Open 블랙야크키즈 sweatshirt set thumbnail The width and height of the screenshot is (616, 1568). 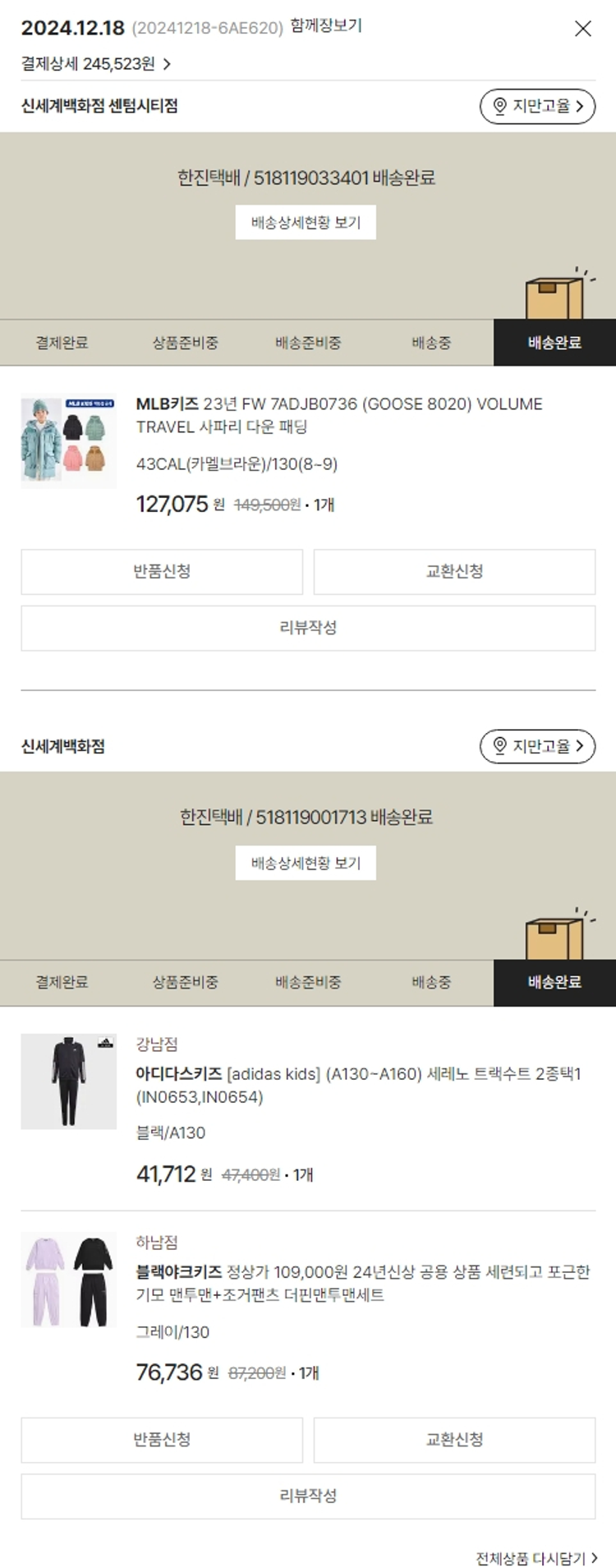[x=68, y=1280]
